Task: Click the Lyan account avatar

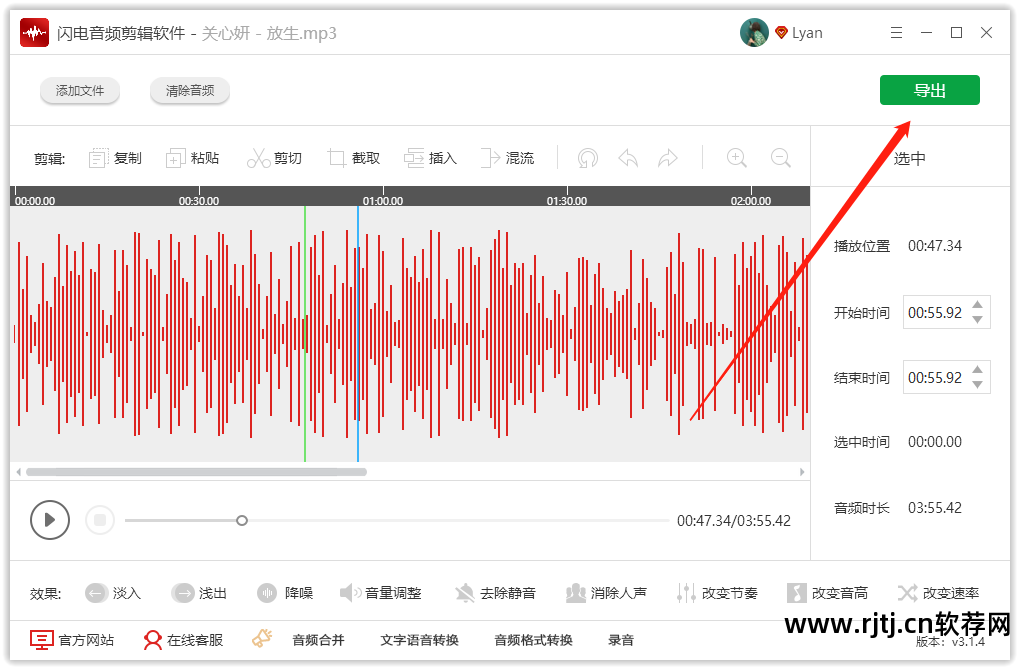Action: (753, 31)
